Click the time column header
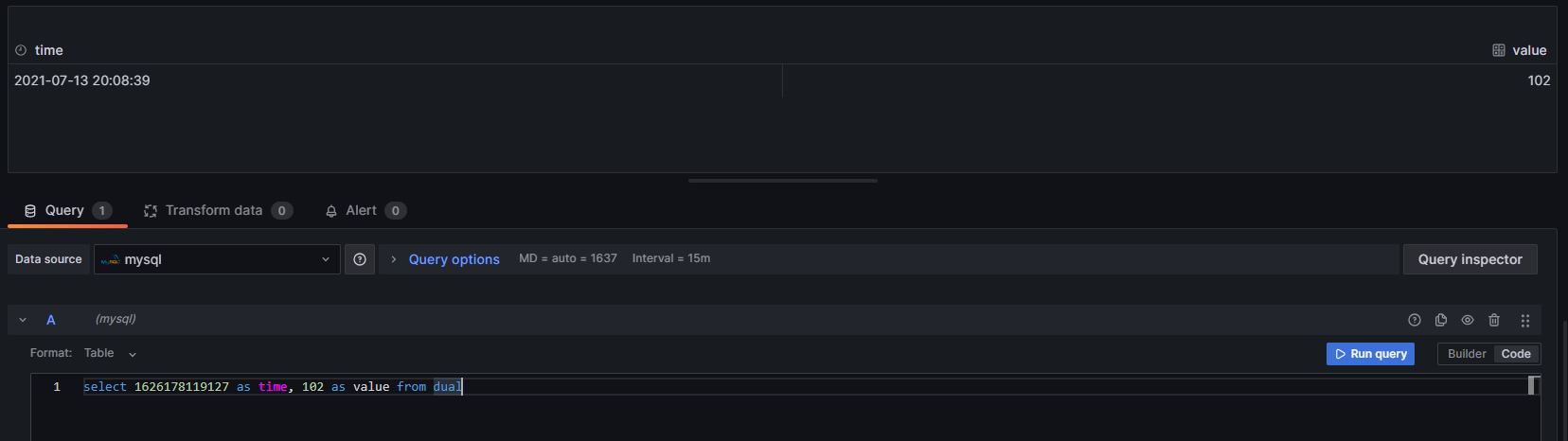Screen dimensions: 1568x441 click(49, 50)
